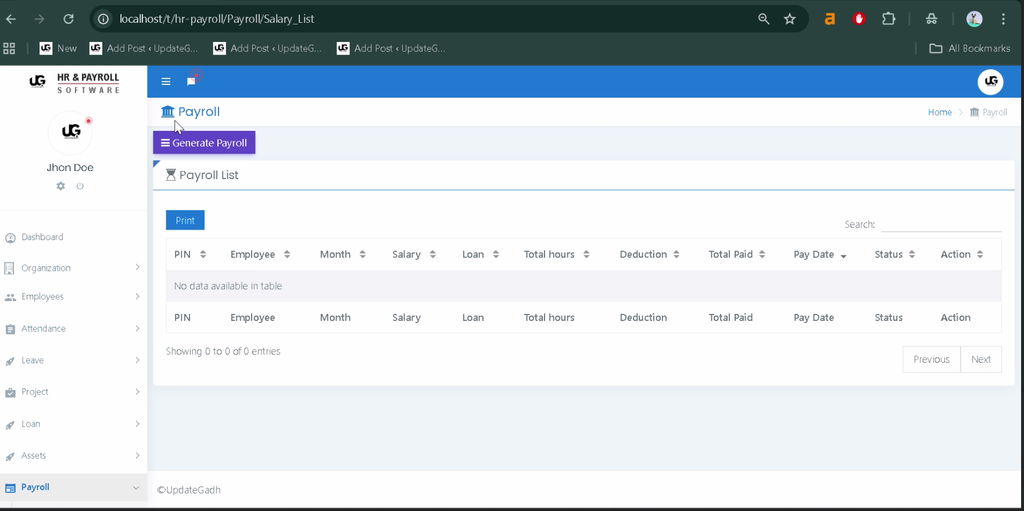
Task: Click the Assets rocket icon
Action: [x=10, y=456]
